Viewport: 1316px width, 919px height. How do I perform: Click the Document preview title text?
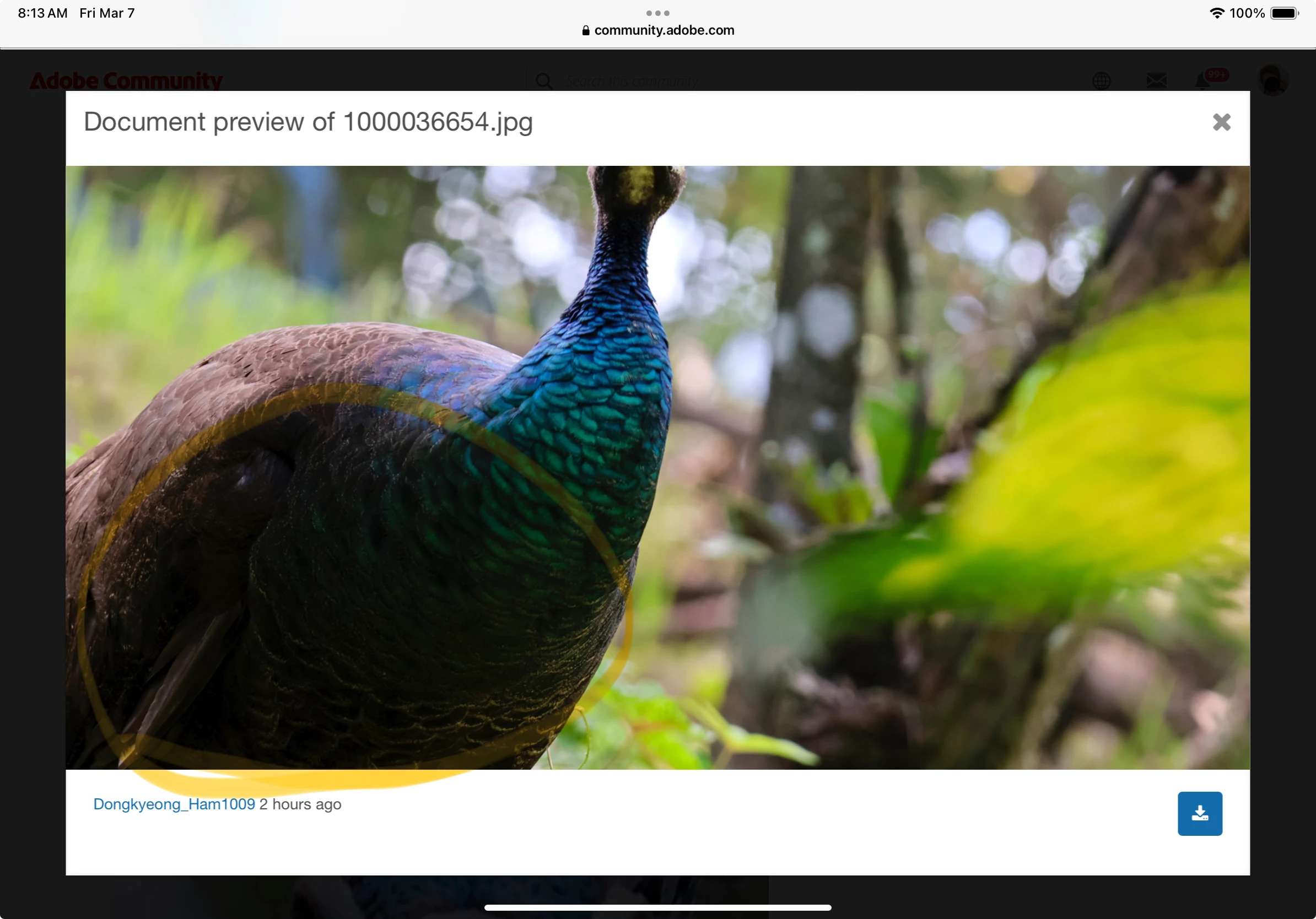[308, 121]
